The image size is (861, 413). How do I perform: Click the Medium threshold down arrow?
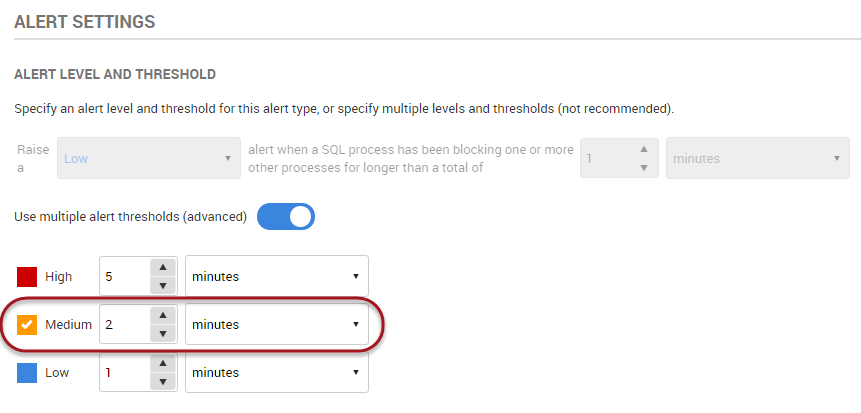pos(162,333)
